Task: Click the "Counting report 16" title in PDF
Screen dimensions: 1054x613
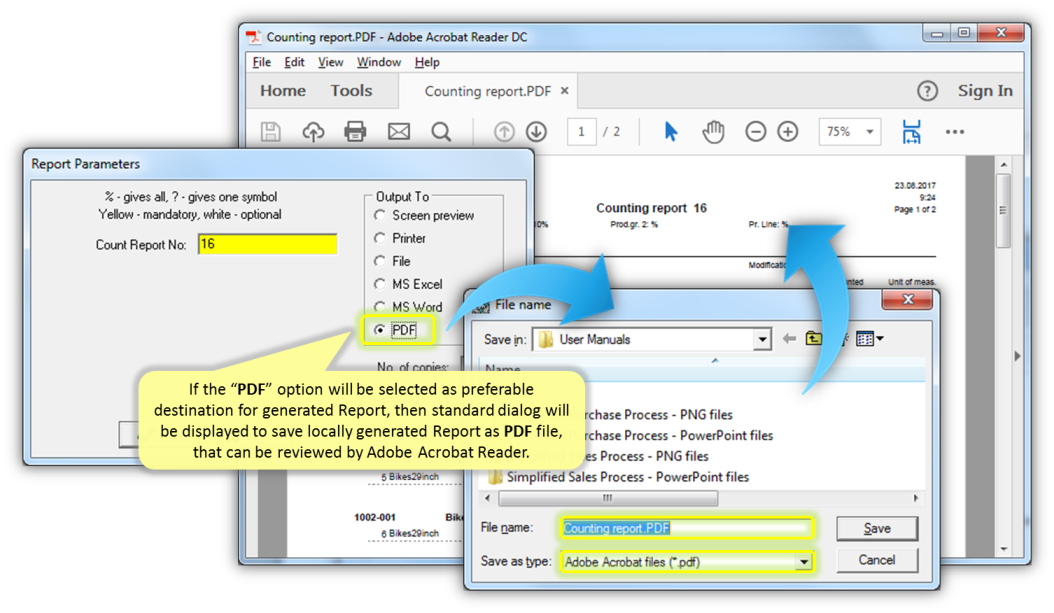Action: point(651,208)
